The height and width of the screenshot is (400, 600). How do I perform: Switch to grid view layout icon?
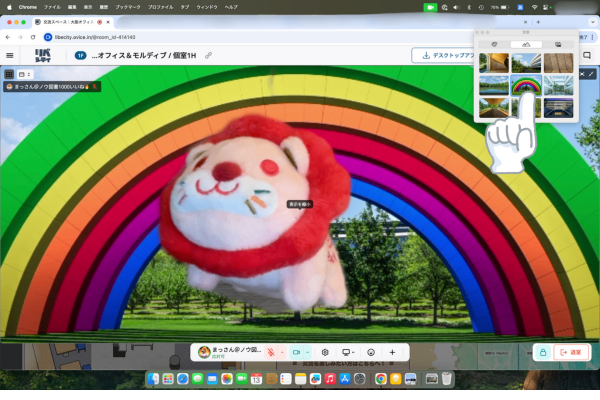(9, 74)
